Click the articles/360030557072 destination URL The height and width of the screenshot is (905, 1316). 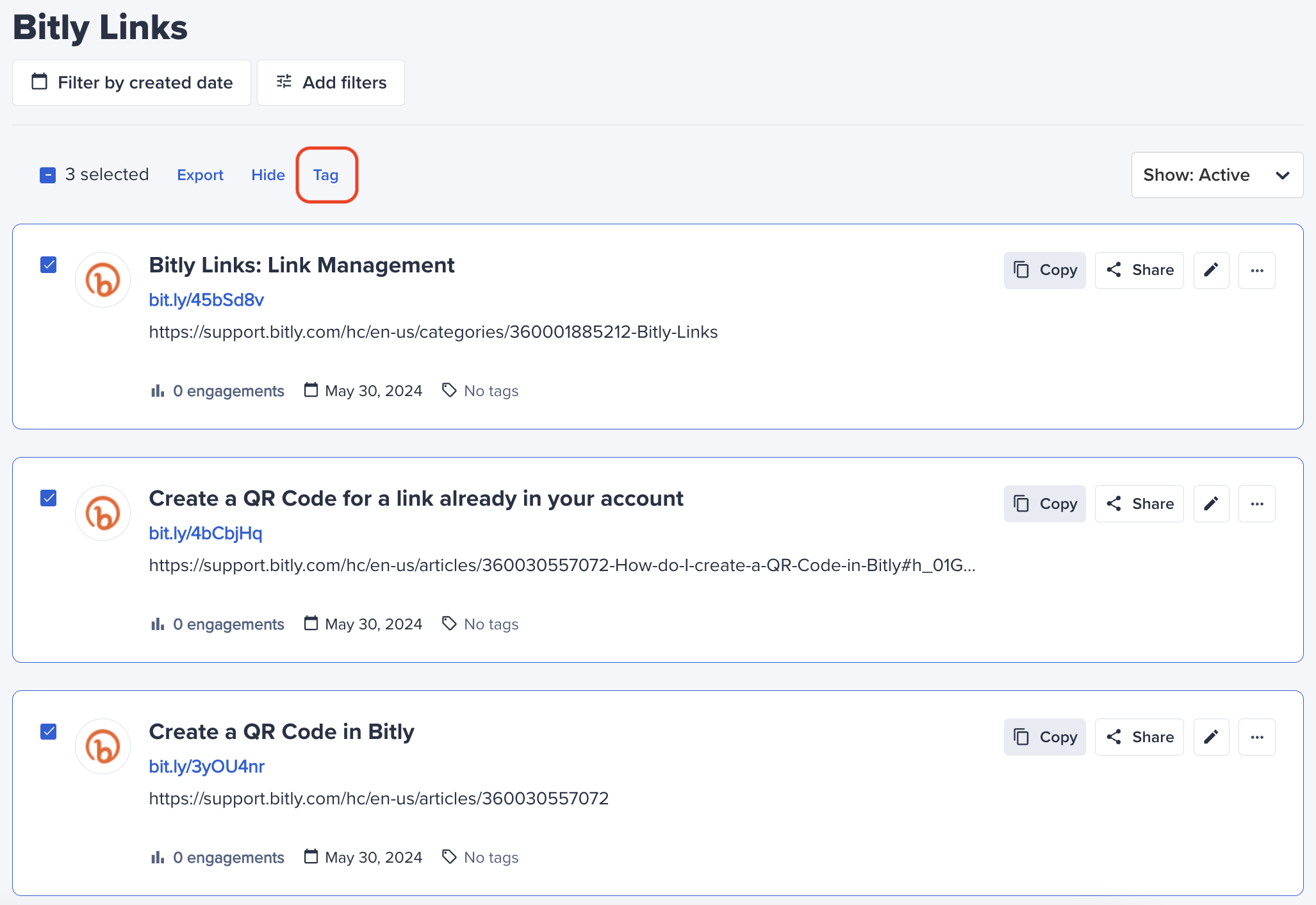(x=379, y=799)
